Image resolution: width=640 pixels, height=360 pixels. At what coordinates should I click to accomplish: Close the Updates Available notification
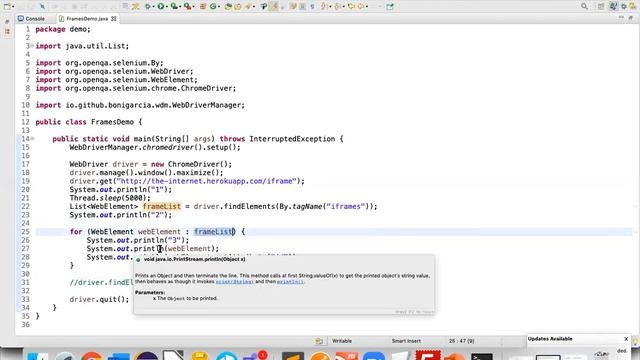coord(626,339)
